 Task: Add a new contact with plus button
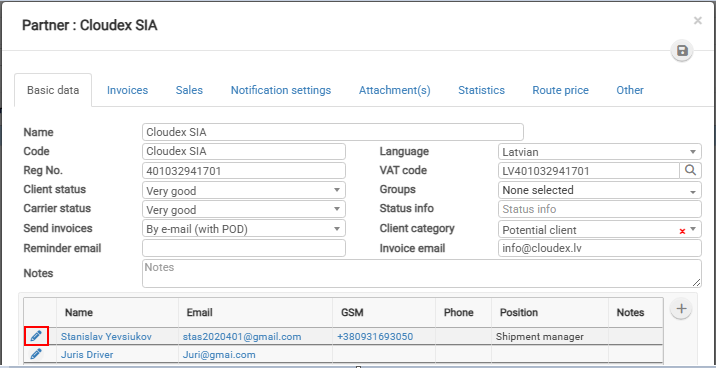[x=681, y=309]
